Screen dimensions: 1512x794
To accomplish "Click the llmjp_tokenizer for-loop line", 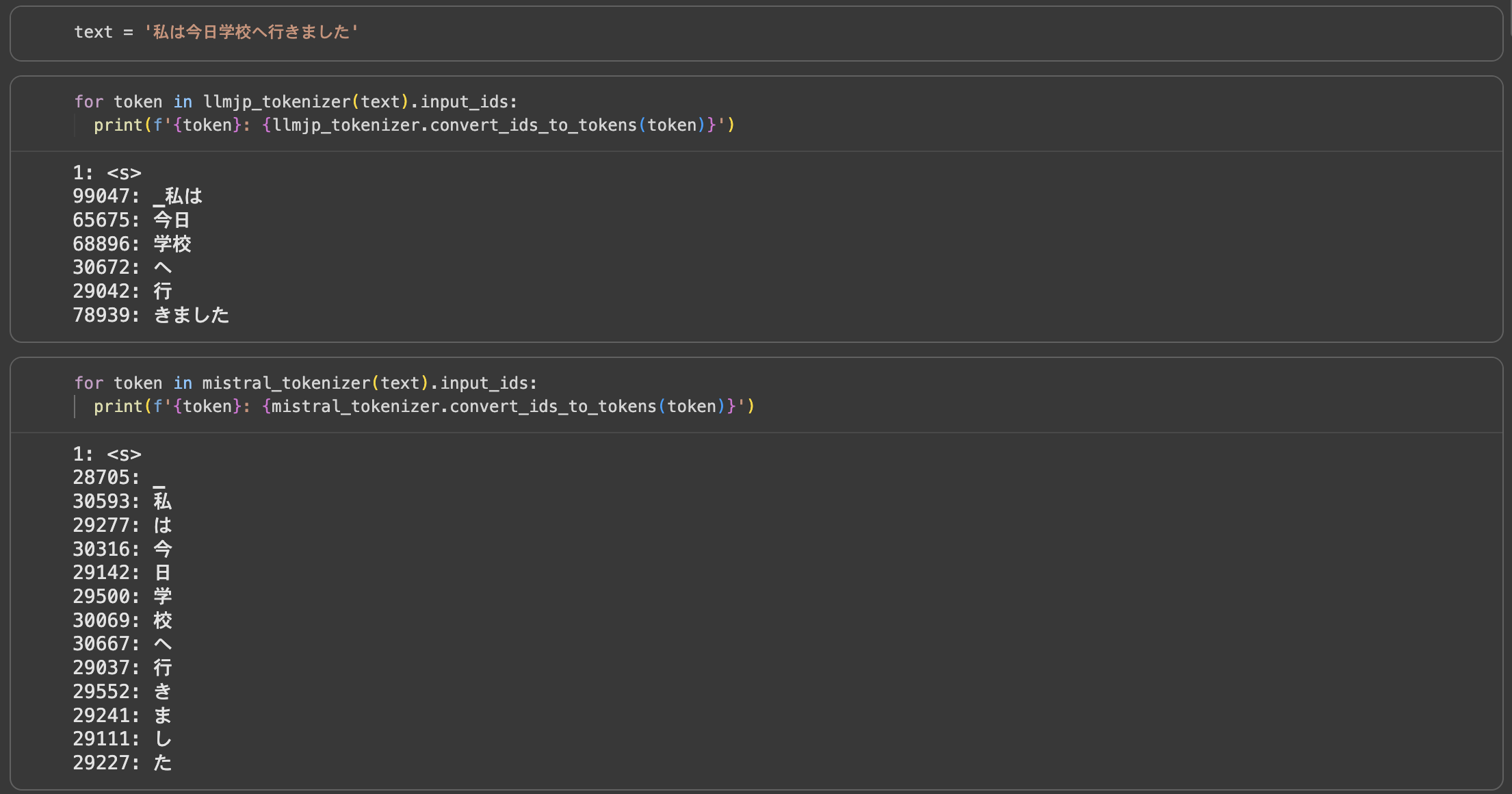I will pos(296,102).
